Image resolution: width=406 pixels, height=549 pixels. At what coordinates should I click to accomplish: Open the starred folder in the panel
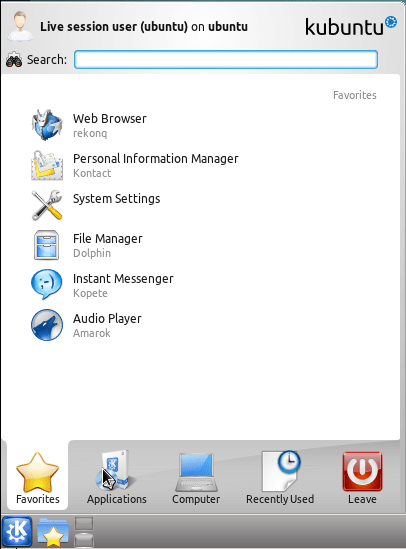coord(53,533)
